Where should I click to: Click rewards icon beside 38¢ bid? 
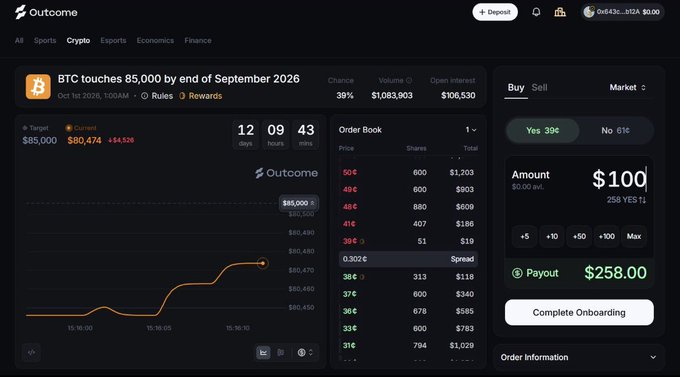coord(362,277)
